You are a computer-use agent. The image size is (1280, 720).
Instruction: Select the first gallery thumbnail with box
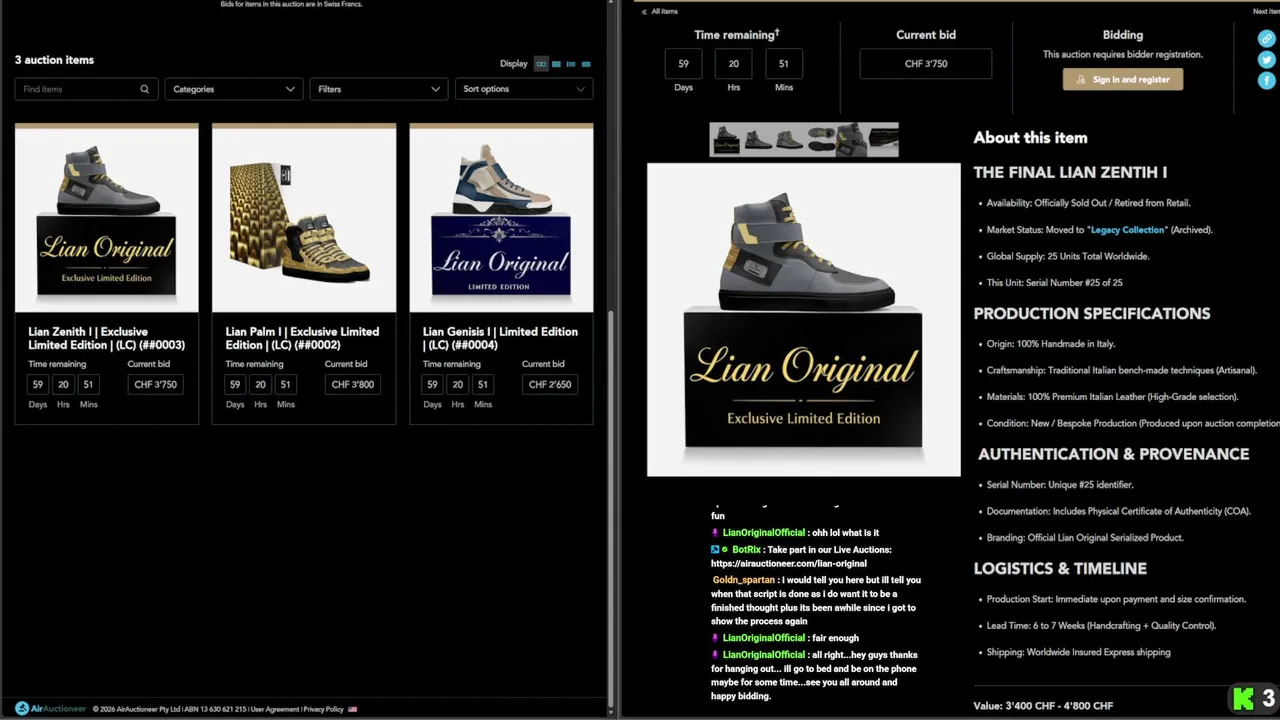pos(726,140)
